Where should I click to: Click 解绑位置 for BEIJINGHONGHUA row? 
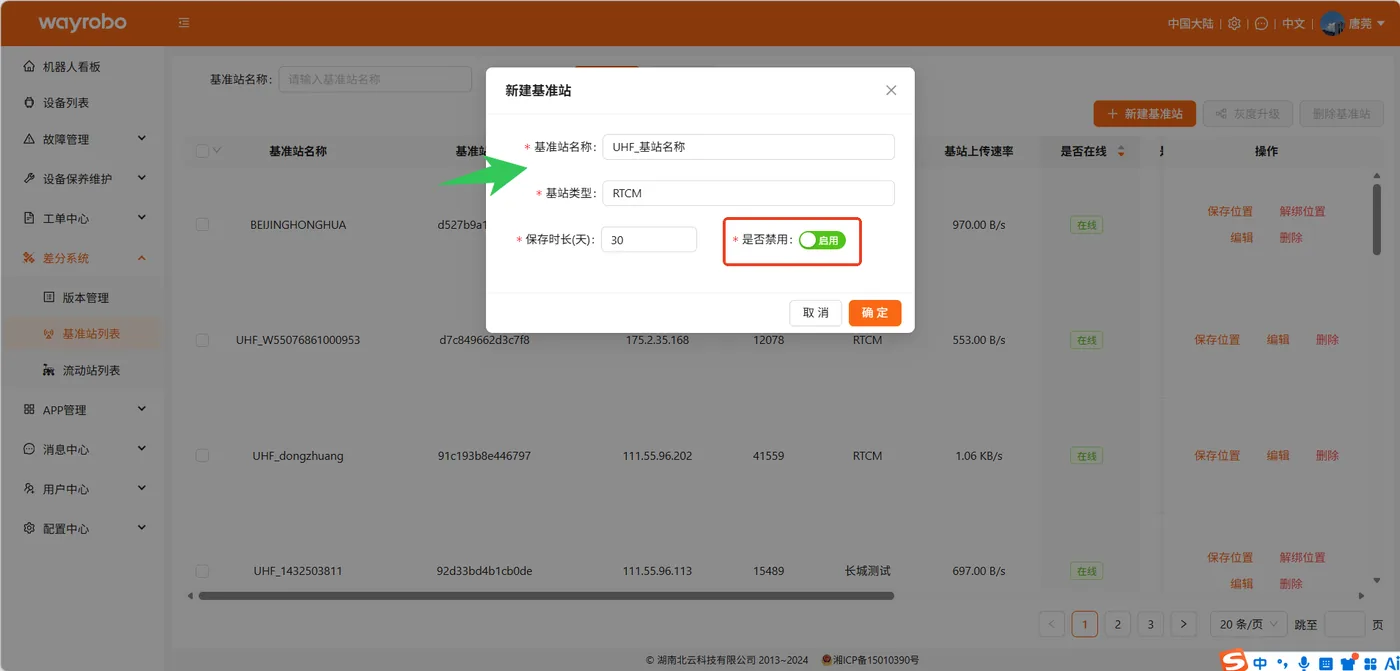pos(1302,212)
